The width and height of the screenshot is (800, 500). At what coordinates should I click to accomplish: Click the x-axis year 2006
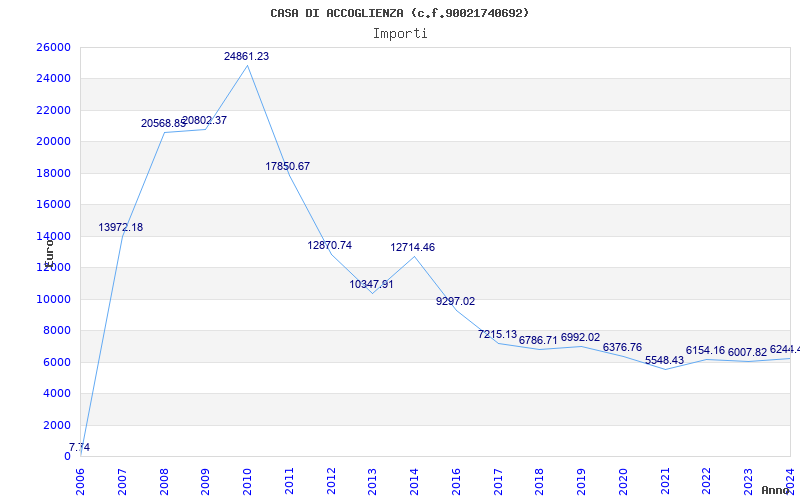[80, 482]
